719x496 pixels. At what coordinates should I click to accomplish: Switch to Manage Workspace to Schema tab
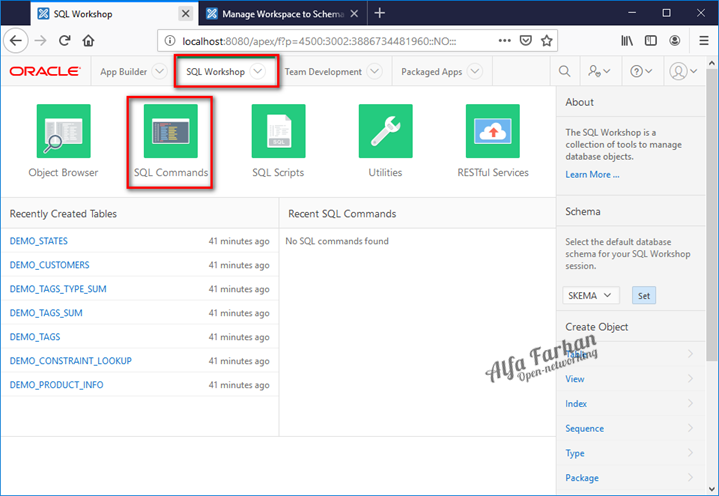point(283,14)
